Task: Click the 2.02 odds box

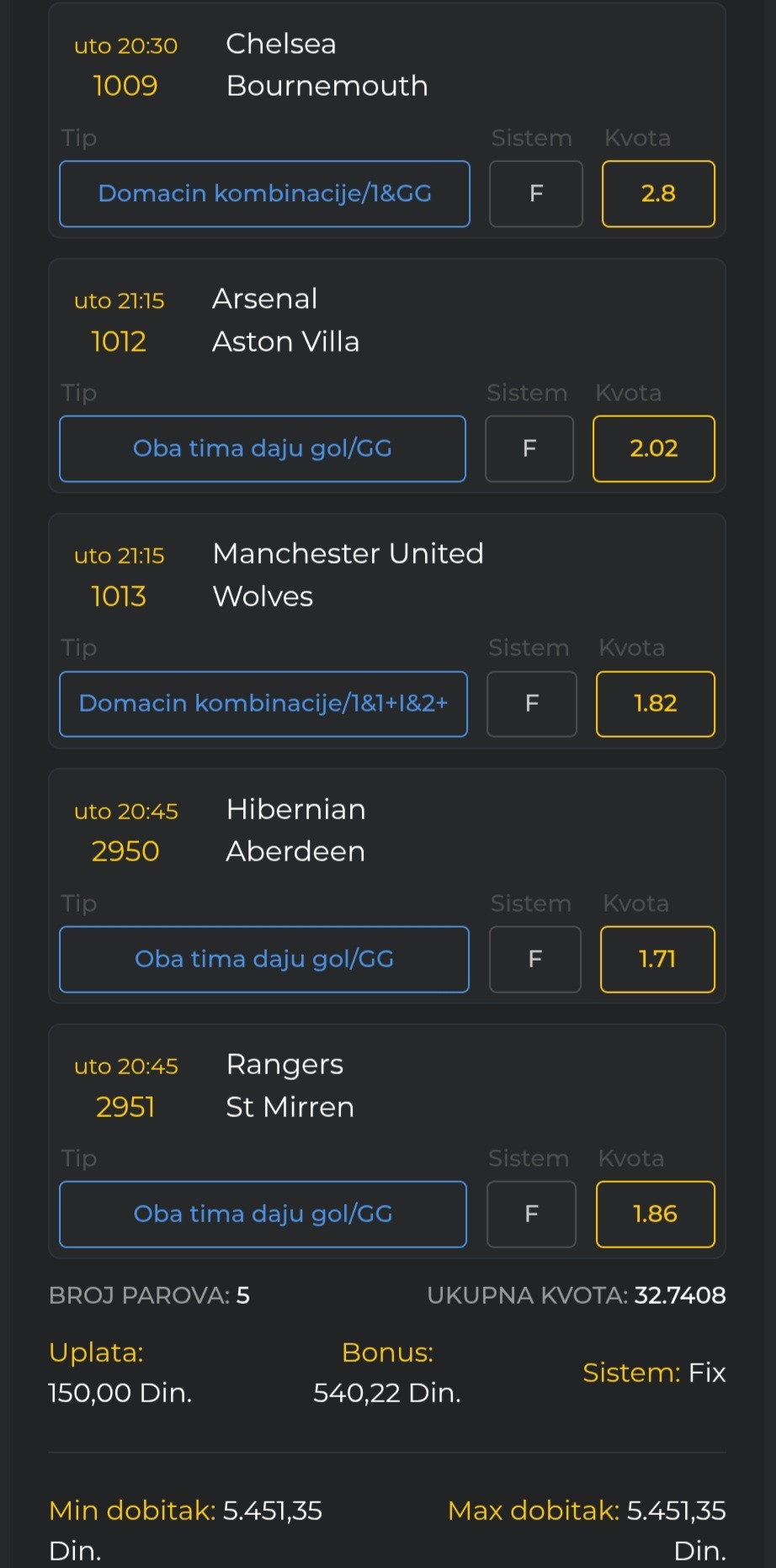Action: [654, 448]
